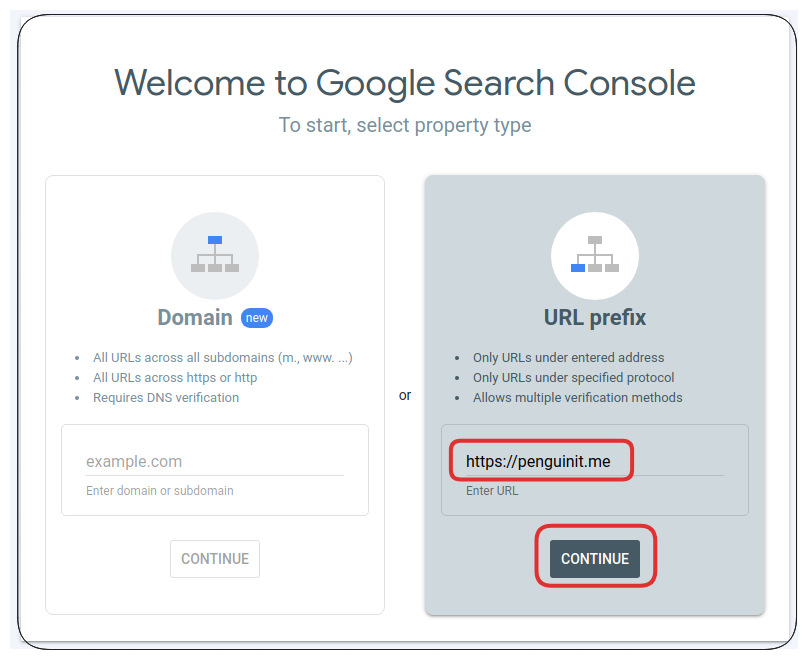The image size is (808, 659).
Task: Click the URL prefix sitemap icon
Action: pyautogui.click(x=595, y=255)
